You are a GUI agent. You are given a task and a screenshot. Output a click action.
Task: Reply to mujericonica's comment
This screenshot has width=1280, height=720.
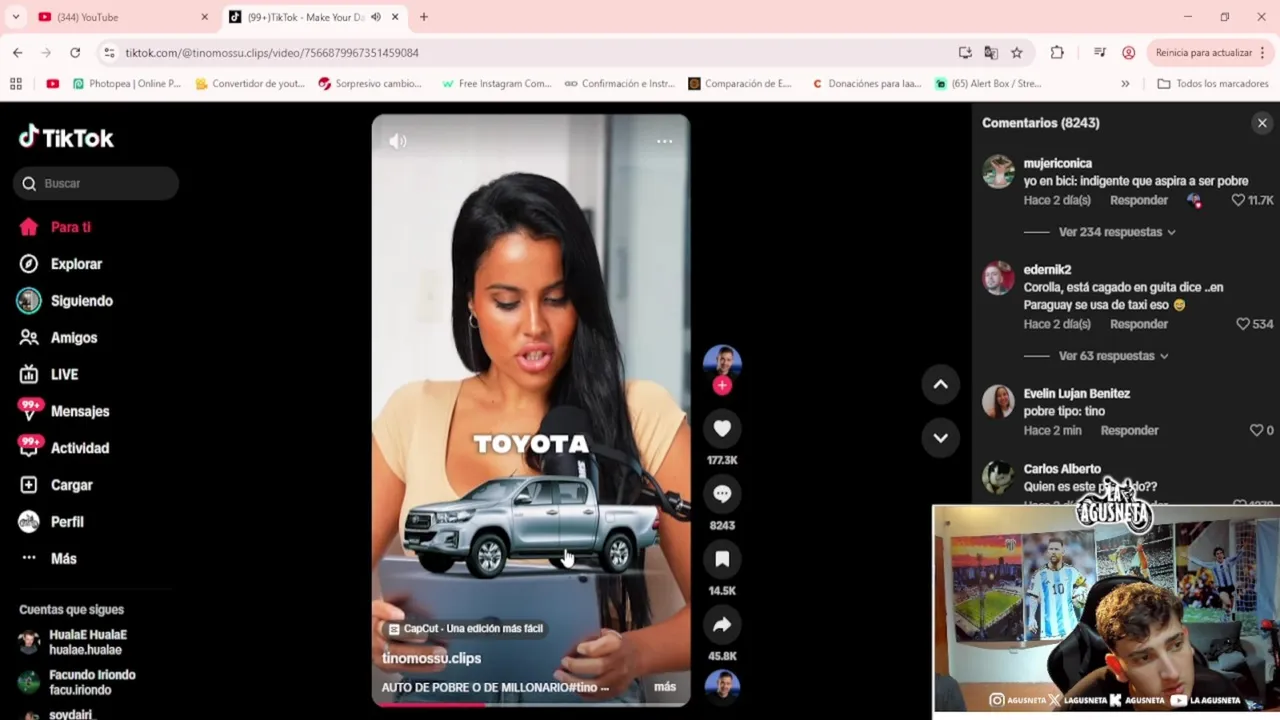pyautogui.click(x=1139, y=200)
